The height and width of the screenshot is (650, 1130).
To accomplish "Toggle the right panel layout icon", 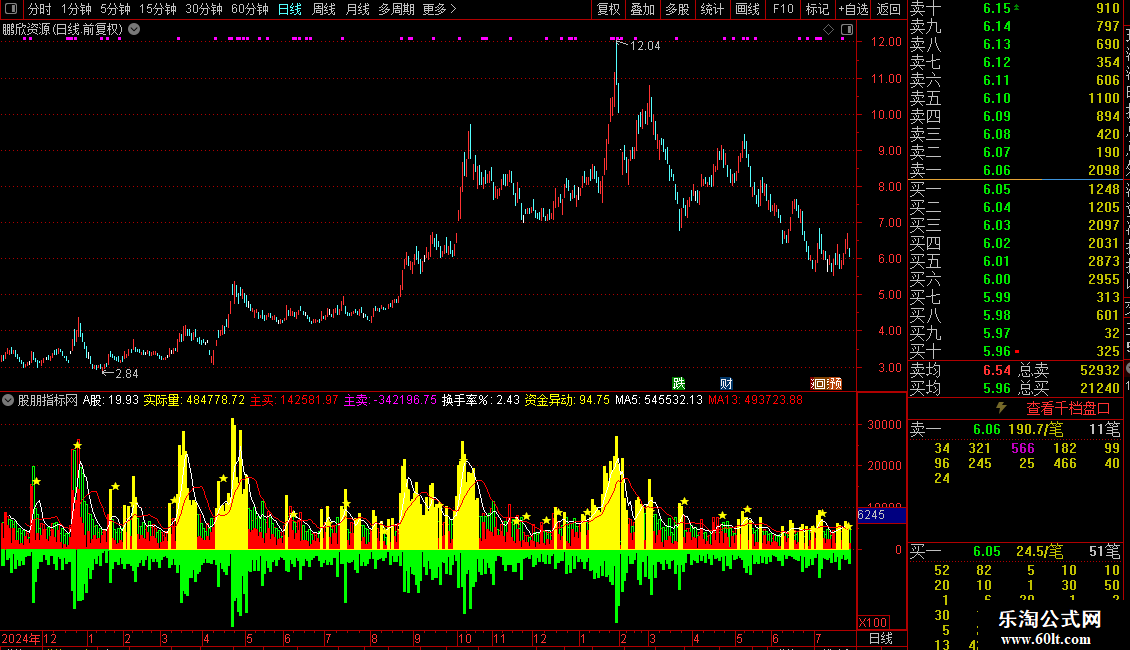I will coord(847,30).
